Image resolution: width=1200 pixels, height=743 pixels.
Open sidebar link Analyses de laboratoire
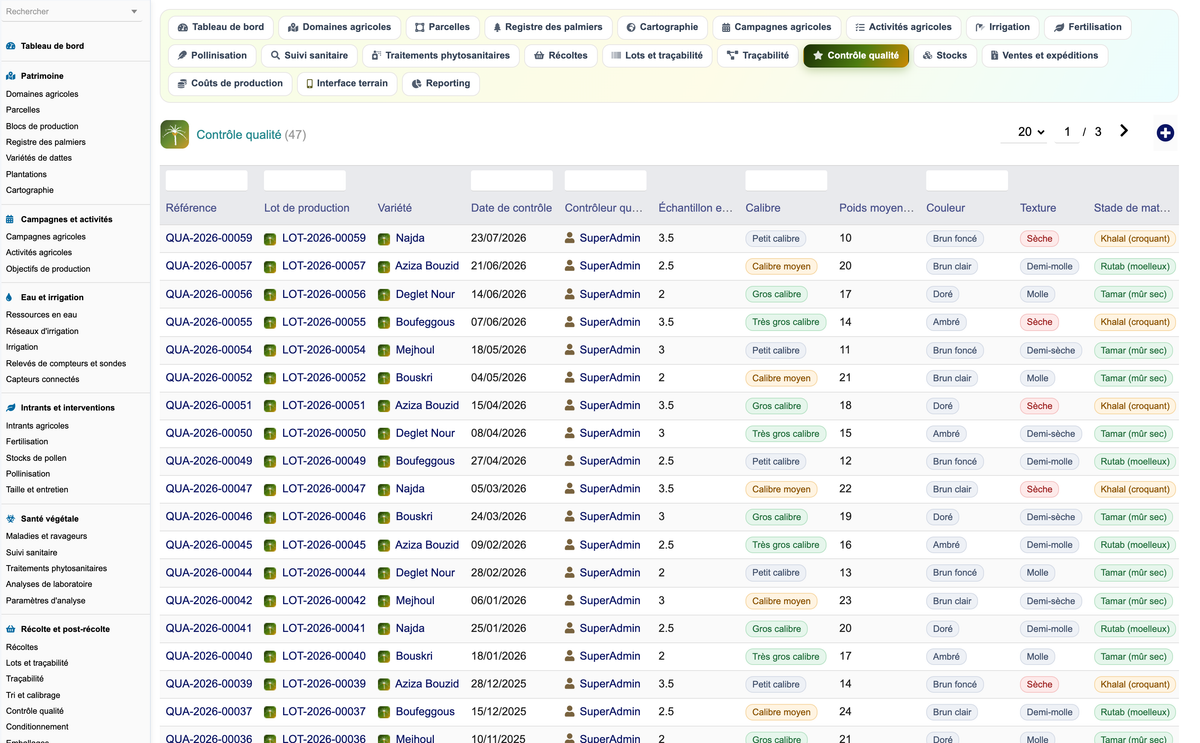[x=49, y=584]
